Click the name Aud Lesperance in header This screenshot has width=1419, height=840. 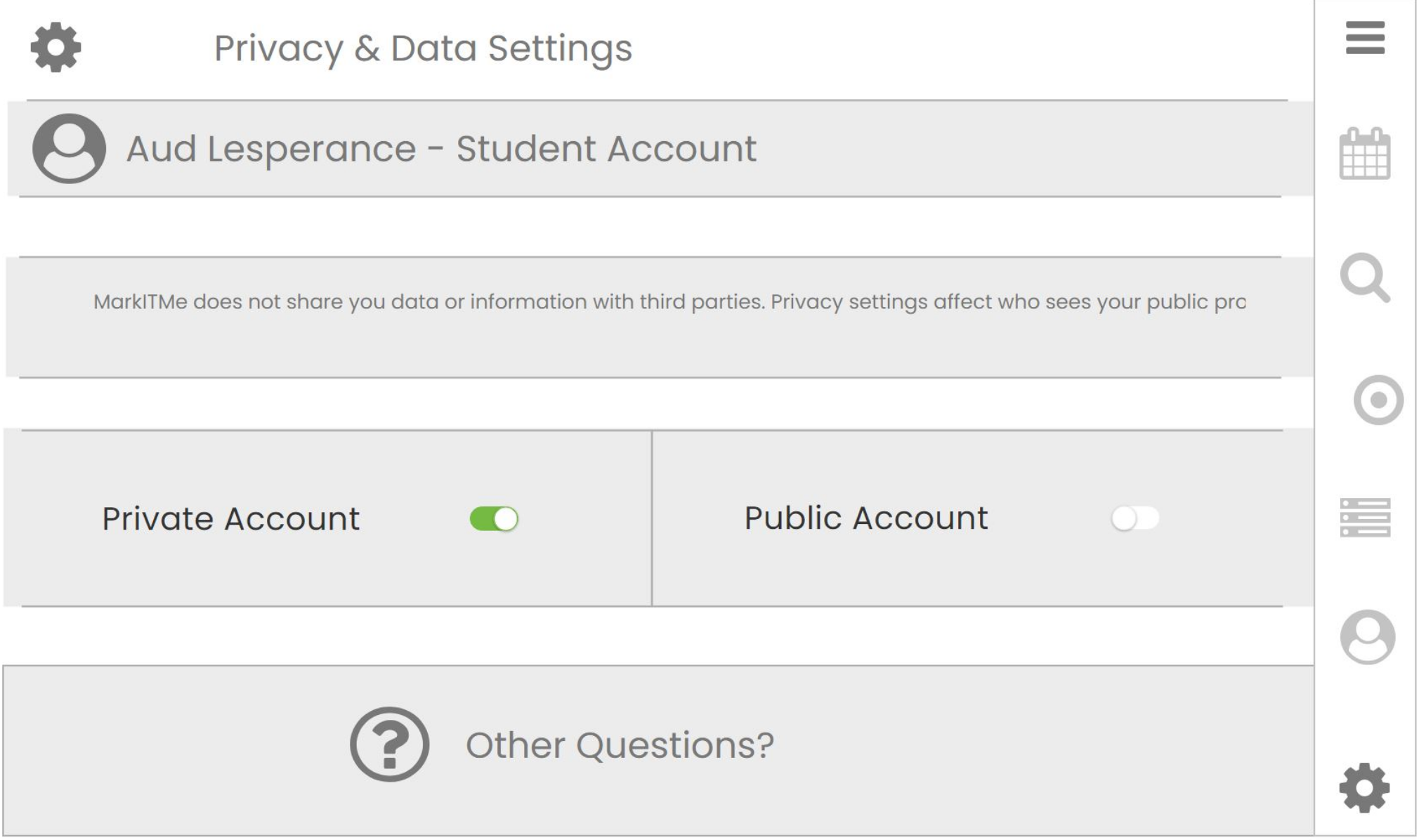pos(271,149)
